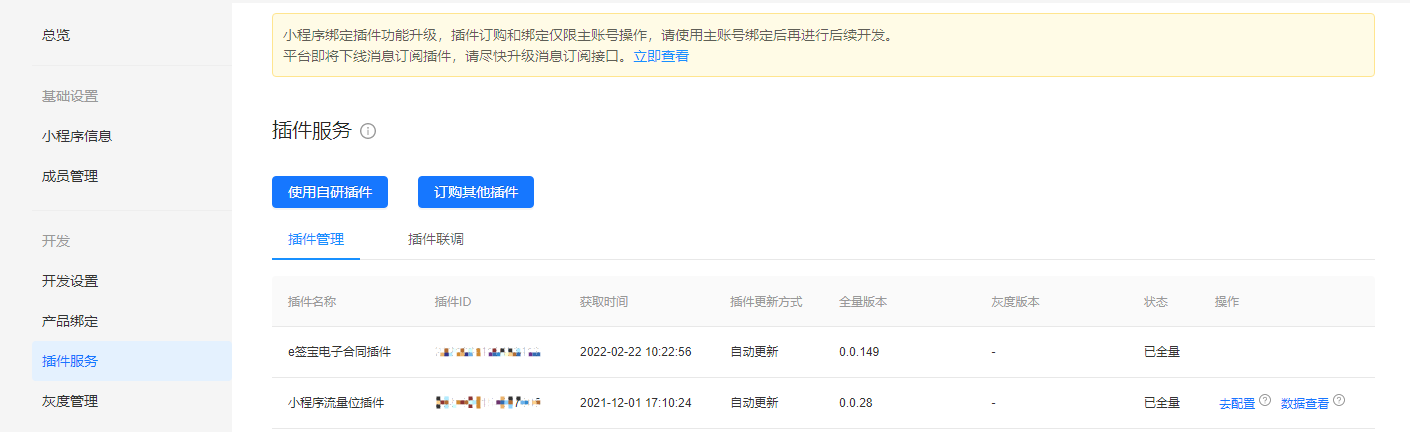Switch to the 插件管理 tab
Viewport: 1410px width, 432px height.
(x=316, y=240)
